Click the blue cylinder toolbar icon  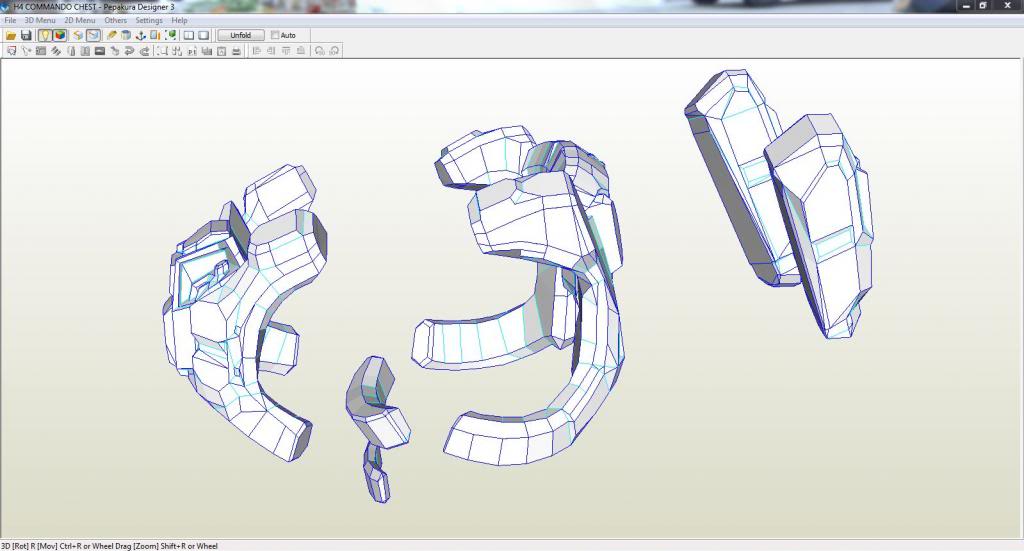point(126,35)
